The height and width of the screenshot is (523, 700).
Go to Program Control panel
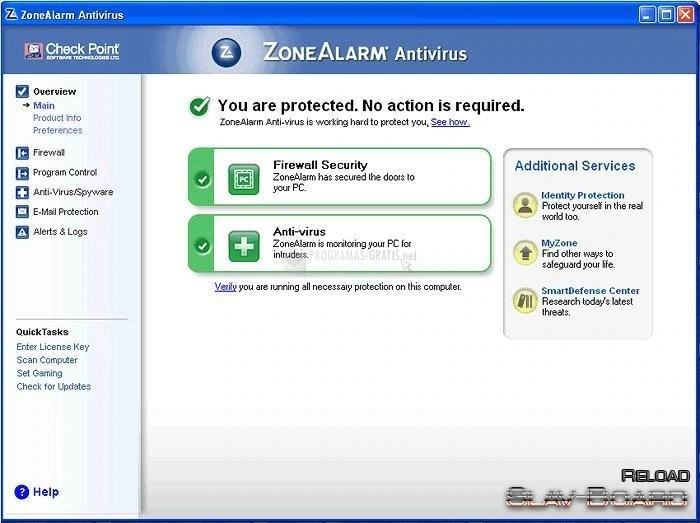[x=65, y=172]
